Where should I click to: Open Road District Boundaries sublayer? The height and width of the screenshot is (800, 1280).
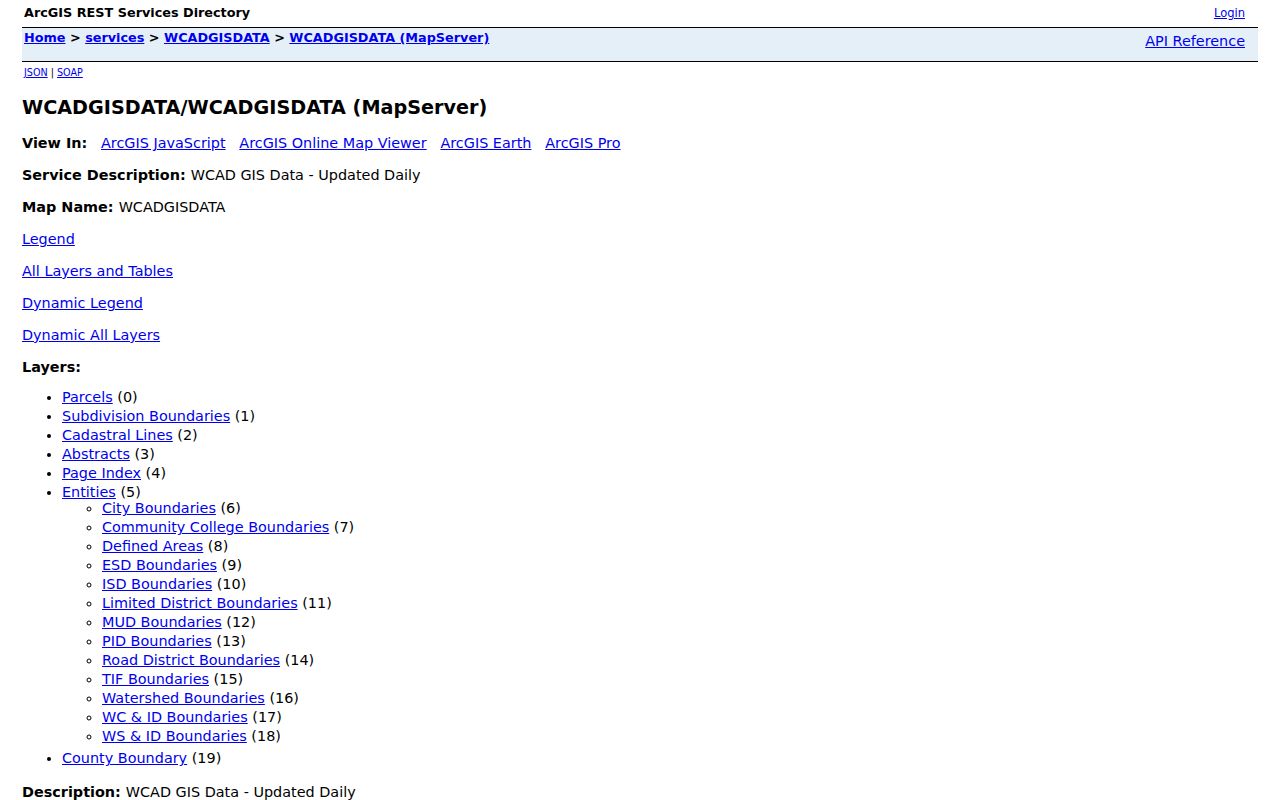click(191, 660)
